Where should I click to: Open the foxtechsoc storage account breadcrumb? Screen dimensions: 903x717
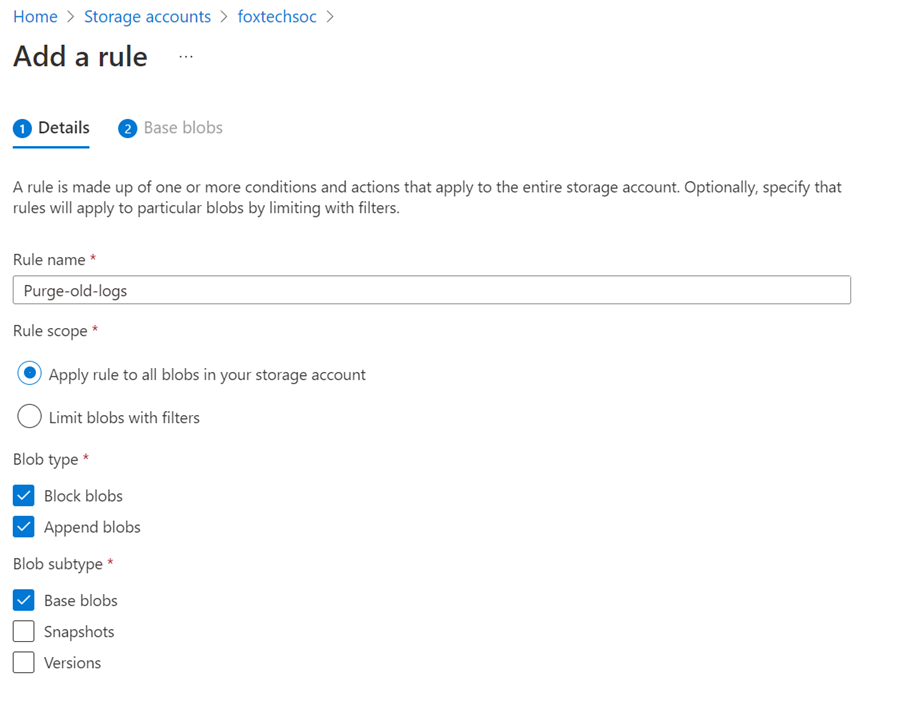(x=276, y=16)
